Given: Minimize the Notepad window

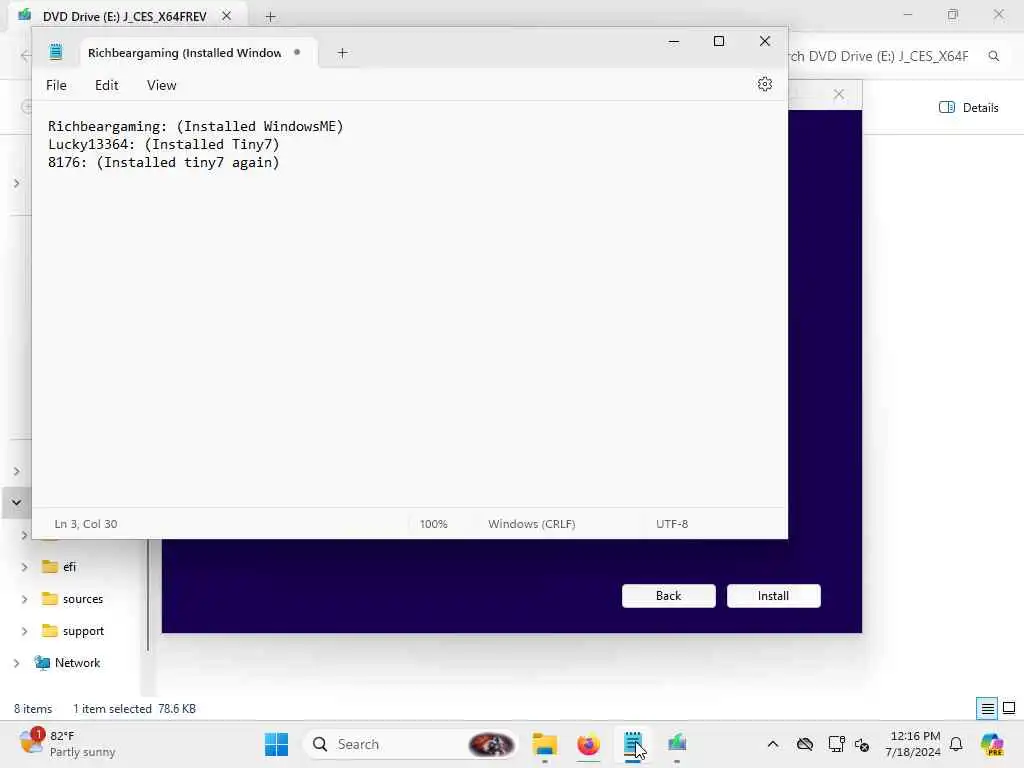Looking at the screenshot, I should [674, 41].
